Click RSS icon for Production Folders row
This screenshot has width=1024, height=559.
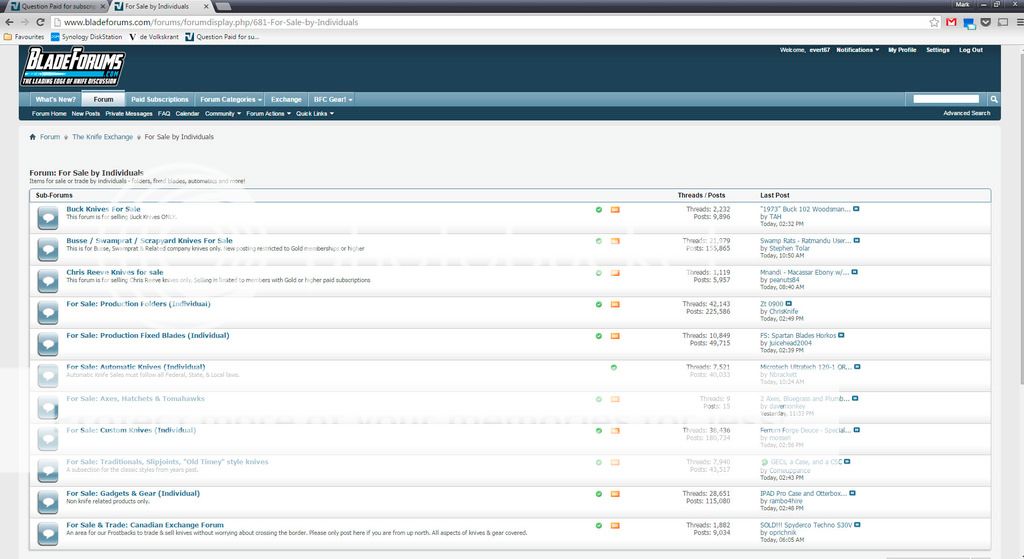pyautogui.click(x=615, y=304)
